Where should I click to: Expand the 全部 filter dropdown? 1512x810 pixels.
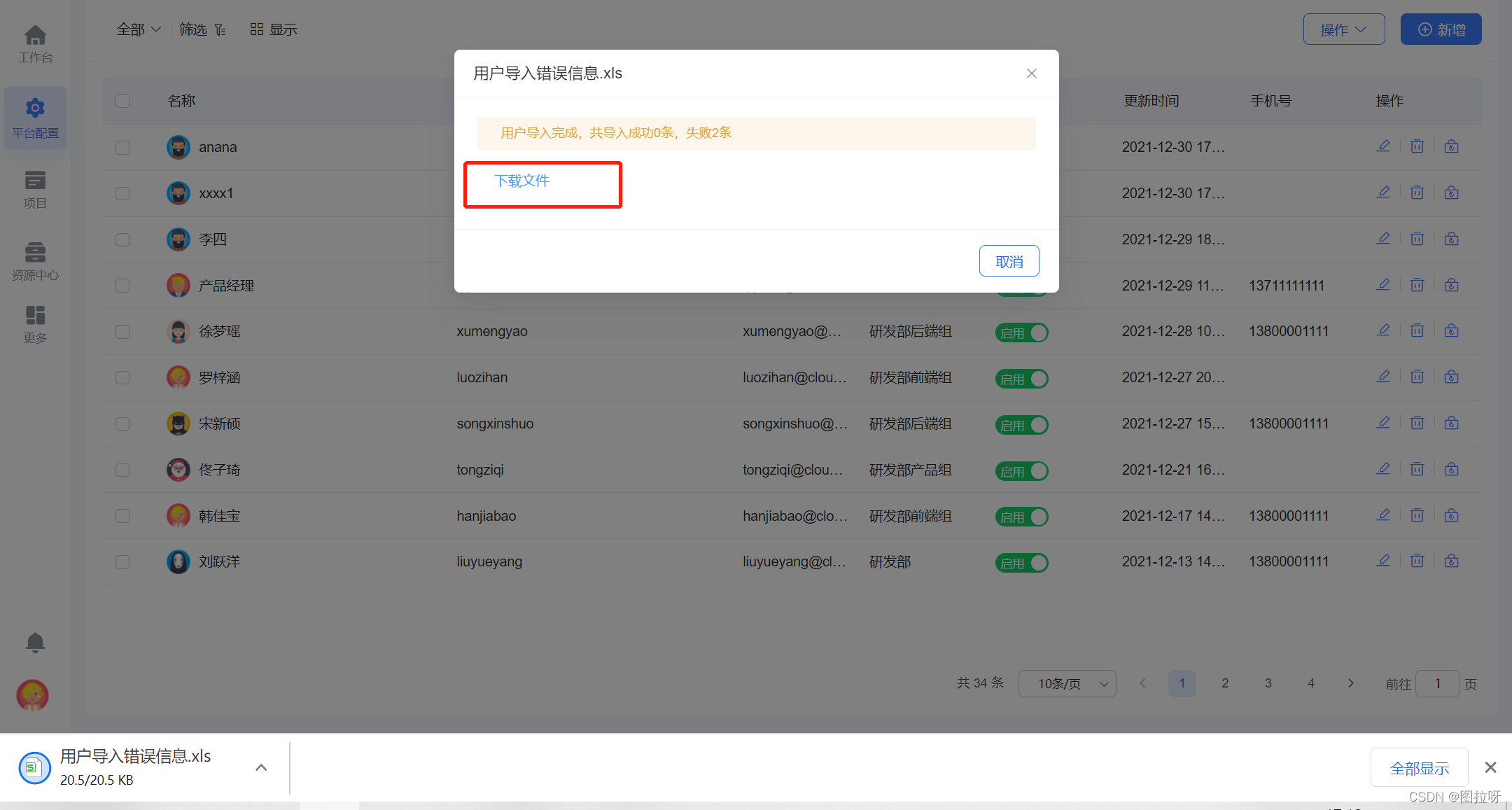pos(139,29)
